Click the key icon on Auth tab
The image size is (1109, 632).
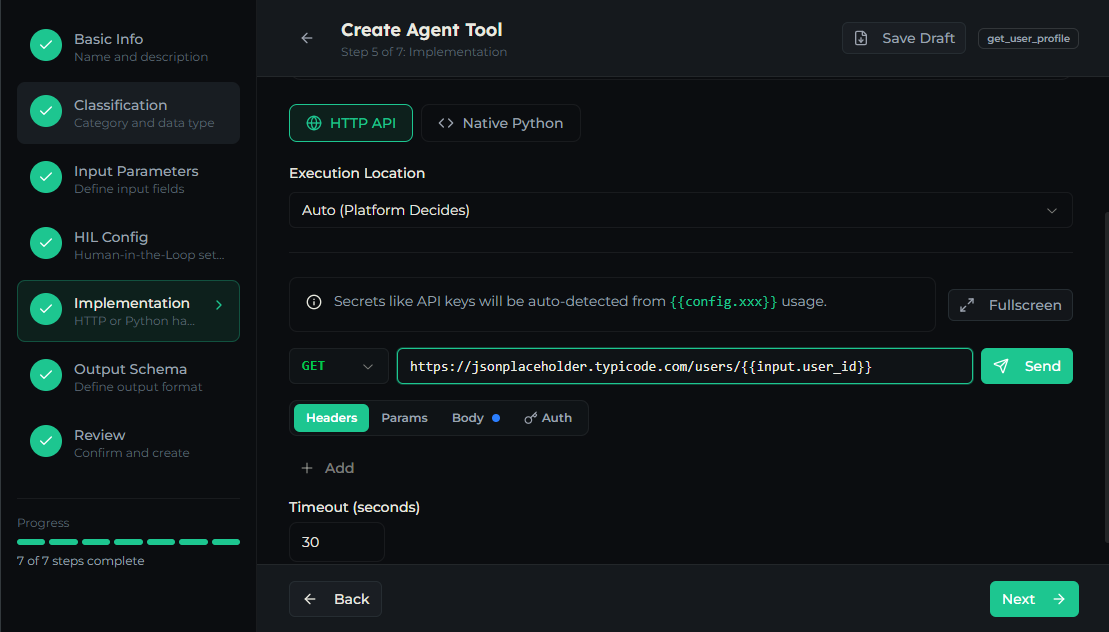click(530, 418)
